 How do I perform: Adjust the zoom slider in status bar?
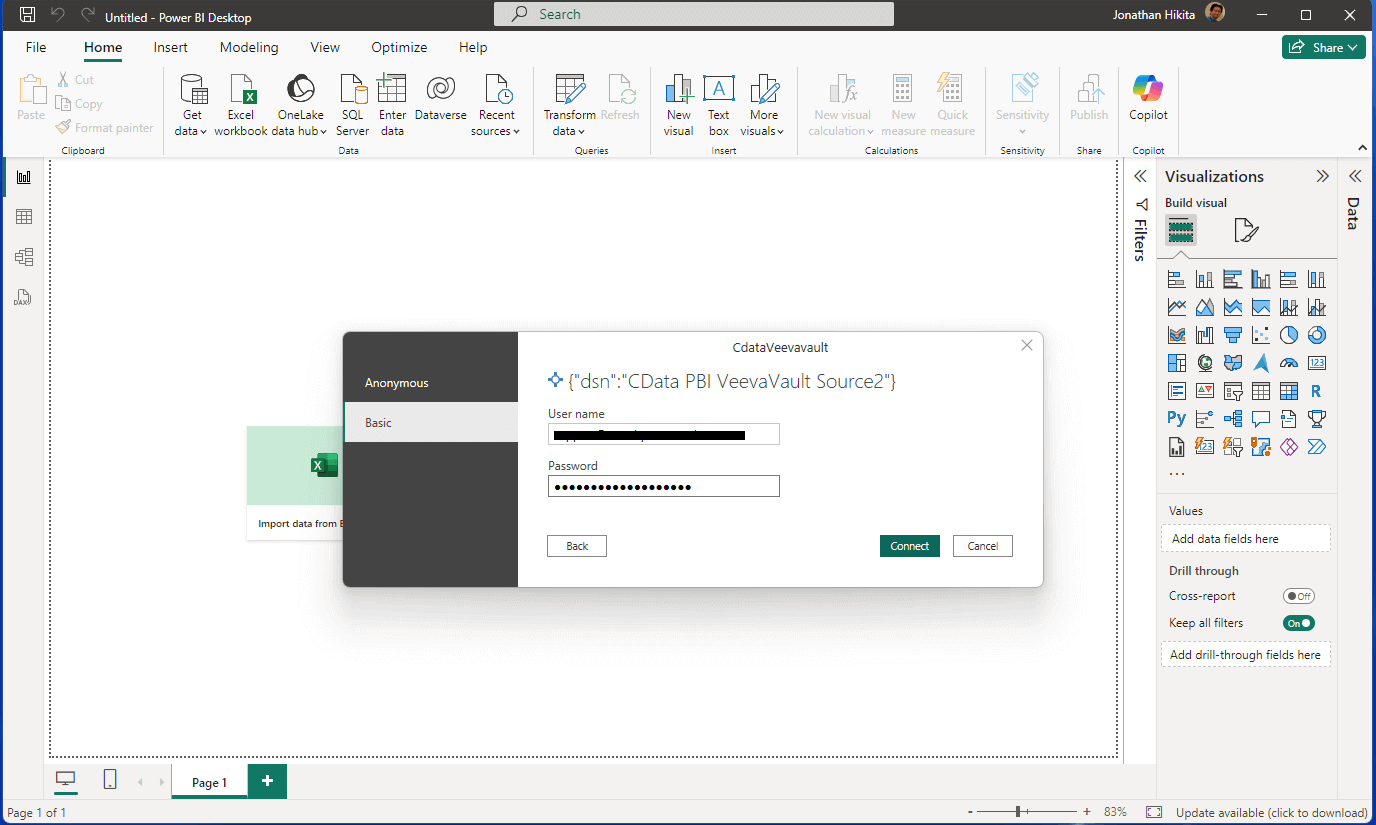point(1018,812)
